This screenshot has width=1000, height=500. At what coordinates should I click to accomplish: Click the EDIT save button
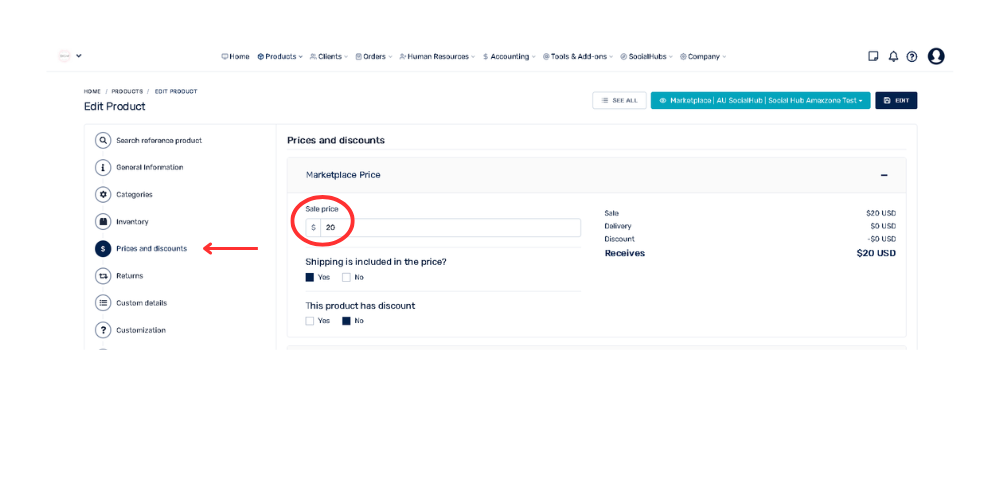tap(896, 101)
